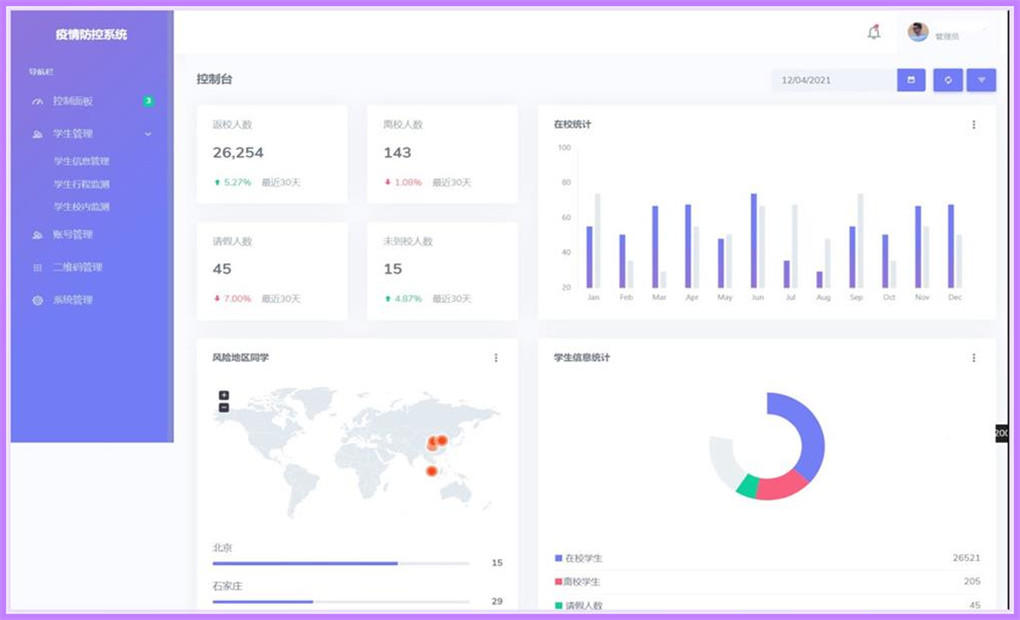The width and height of the screenshot is (1020, 620).
Task: Click the 4.87% trend value
Action: 409,299
